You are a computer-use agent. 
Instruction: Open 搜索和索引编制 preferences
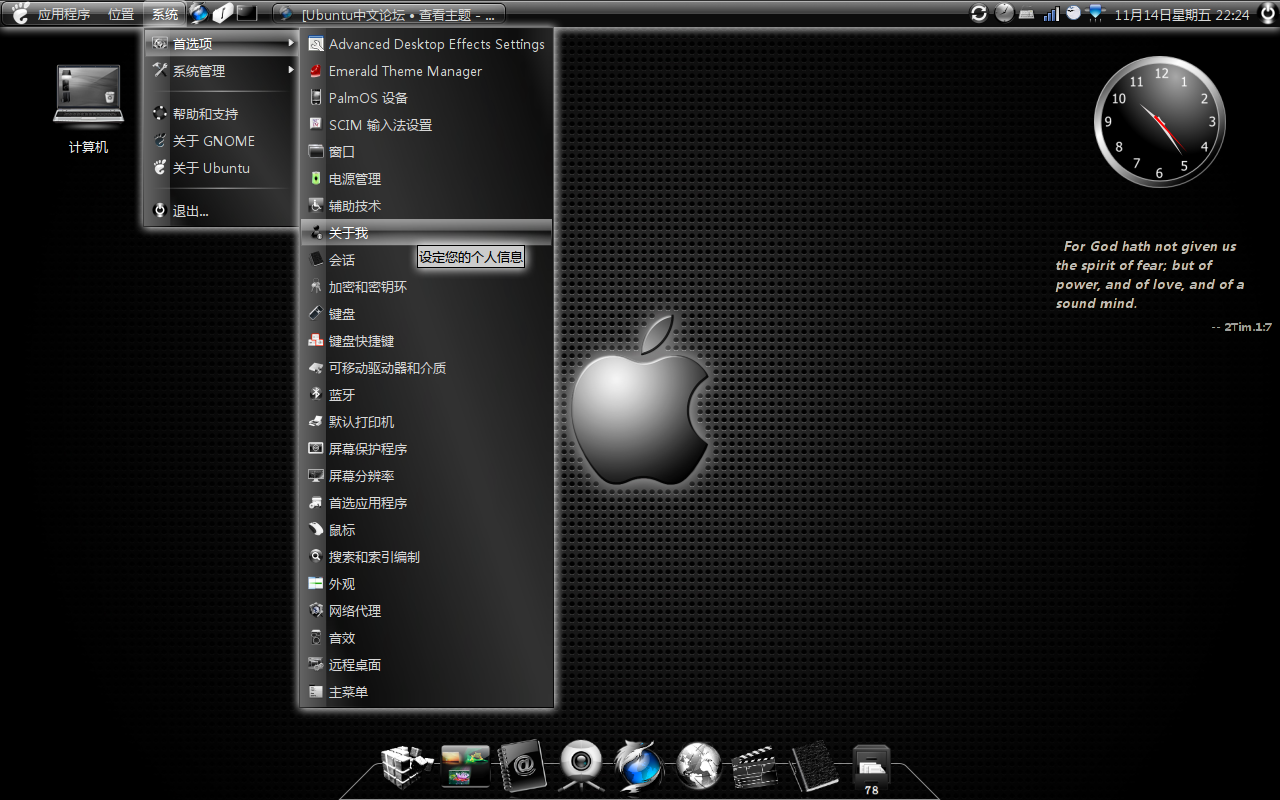[427, 557]
